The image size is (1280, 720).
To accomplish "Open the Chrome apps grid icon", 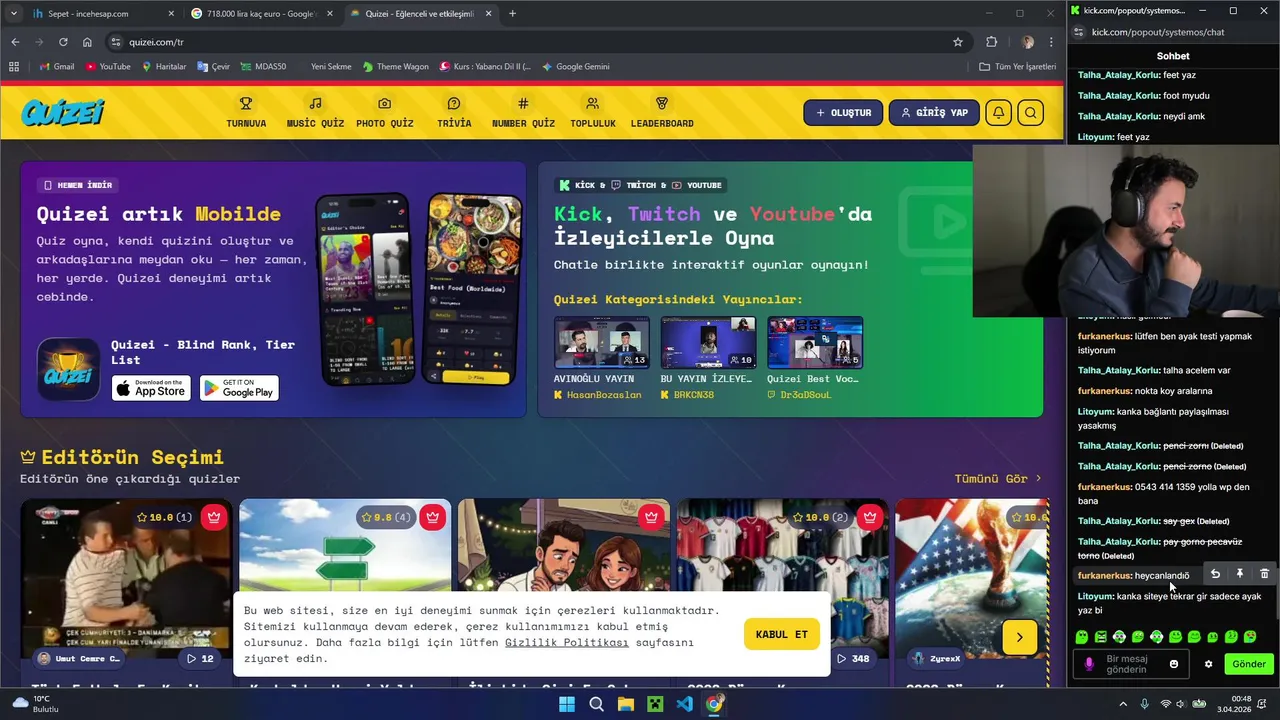I will (14, 67).
